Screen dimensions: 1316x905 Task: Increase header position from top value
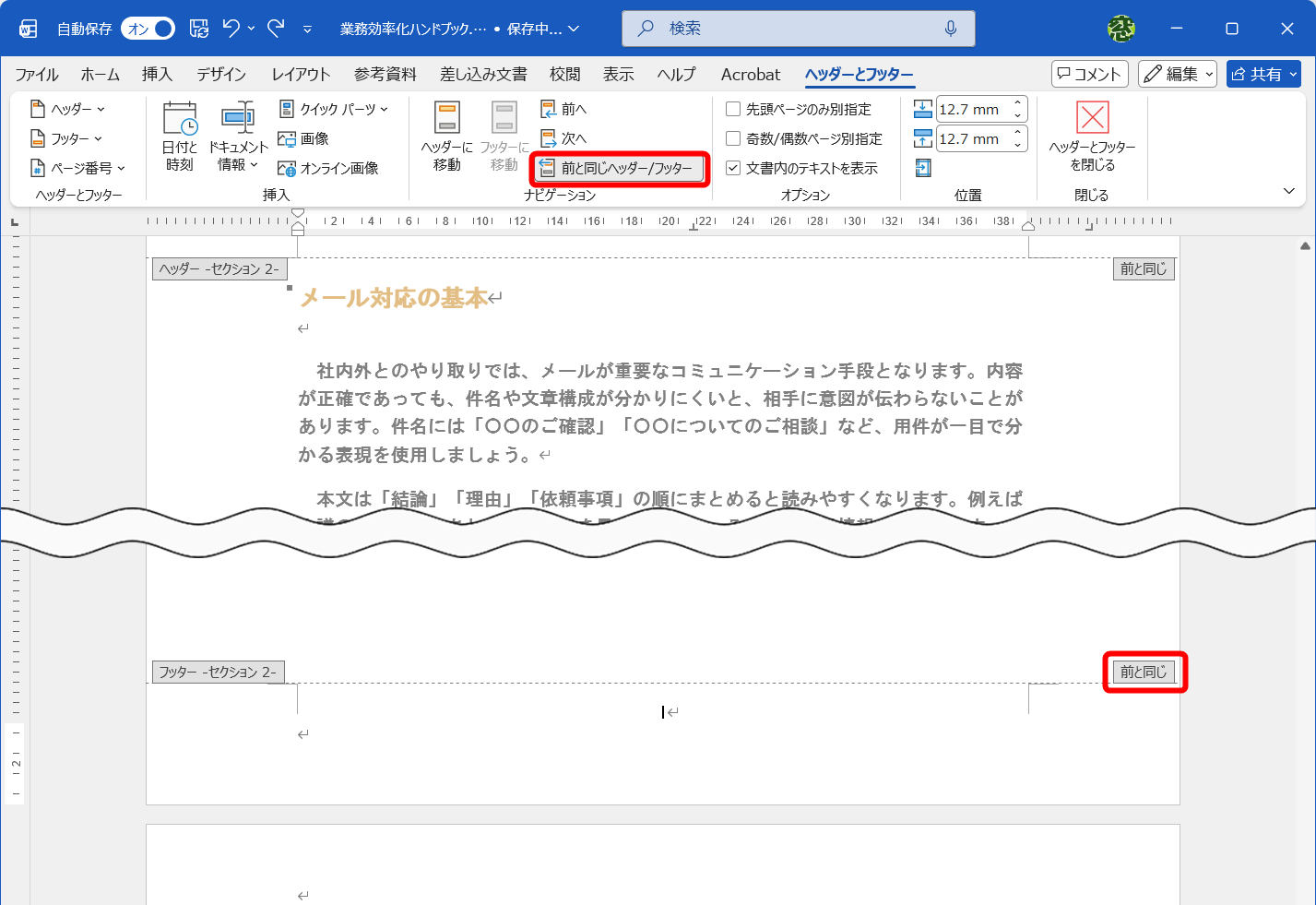click(x=1018, y=103)
